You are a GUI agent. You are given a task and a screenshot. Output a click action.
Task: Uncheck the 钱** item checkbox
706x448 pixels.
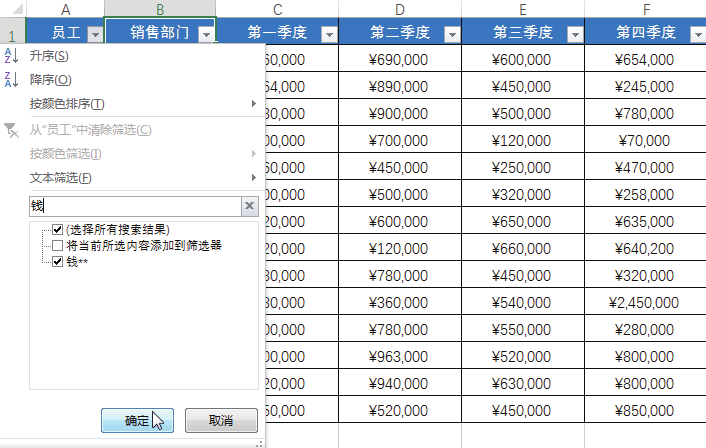pyautogui.click(x=57, y=262)
